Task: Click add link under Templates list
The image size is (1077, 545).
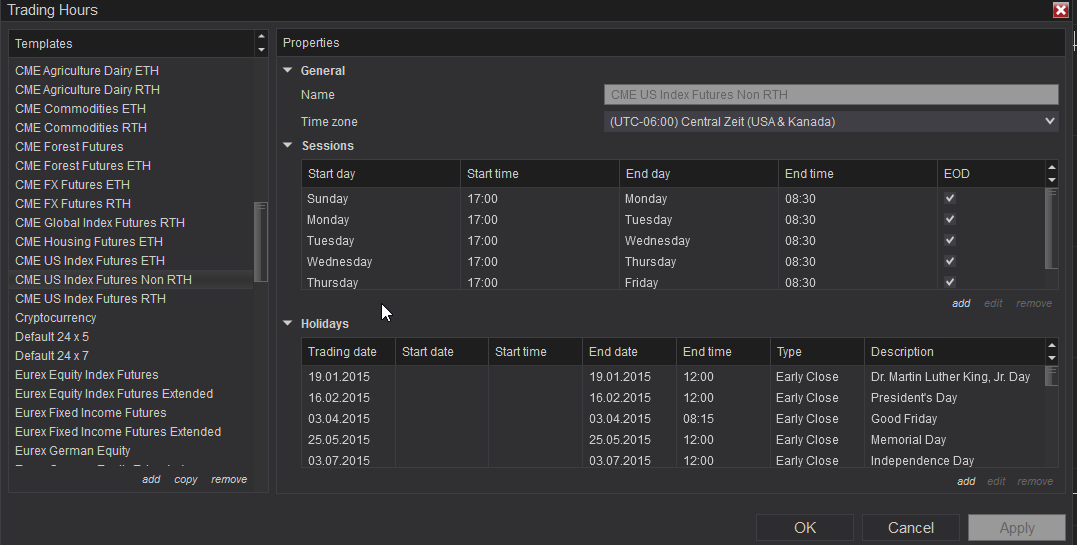Action: click(x=151, y=479)
